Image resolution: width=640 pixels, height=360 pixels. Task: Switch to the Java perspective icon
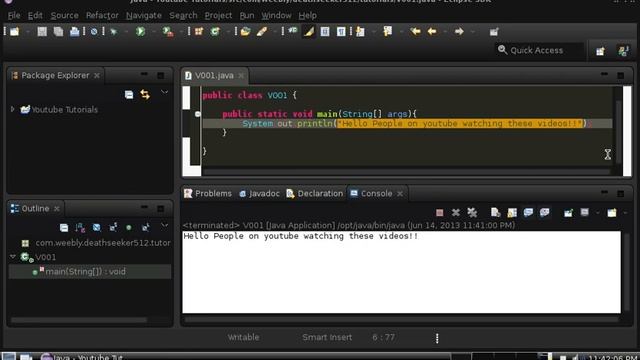pos(623,51)
